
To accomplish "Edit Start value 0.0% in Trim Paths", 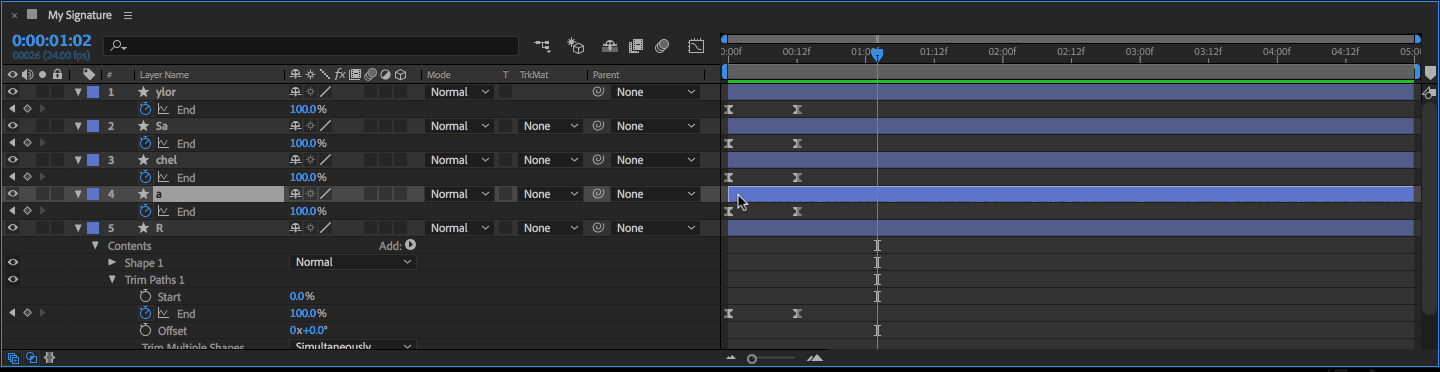I will click(302, 296).
